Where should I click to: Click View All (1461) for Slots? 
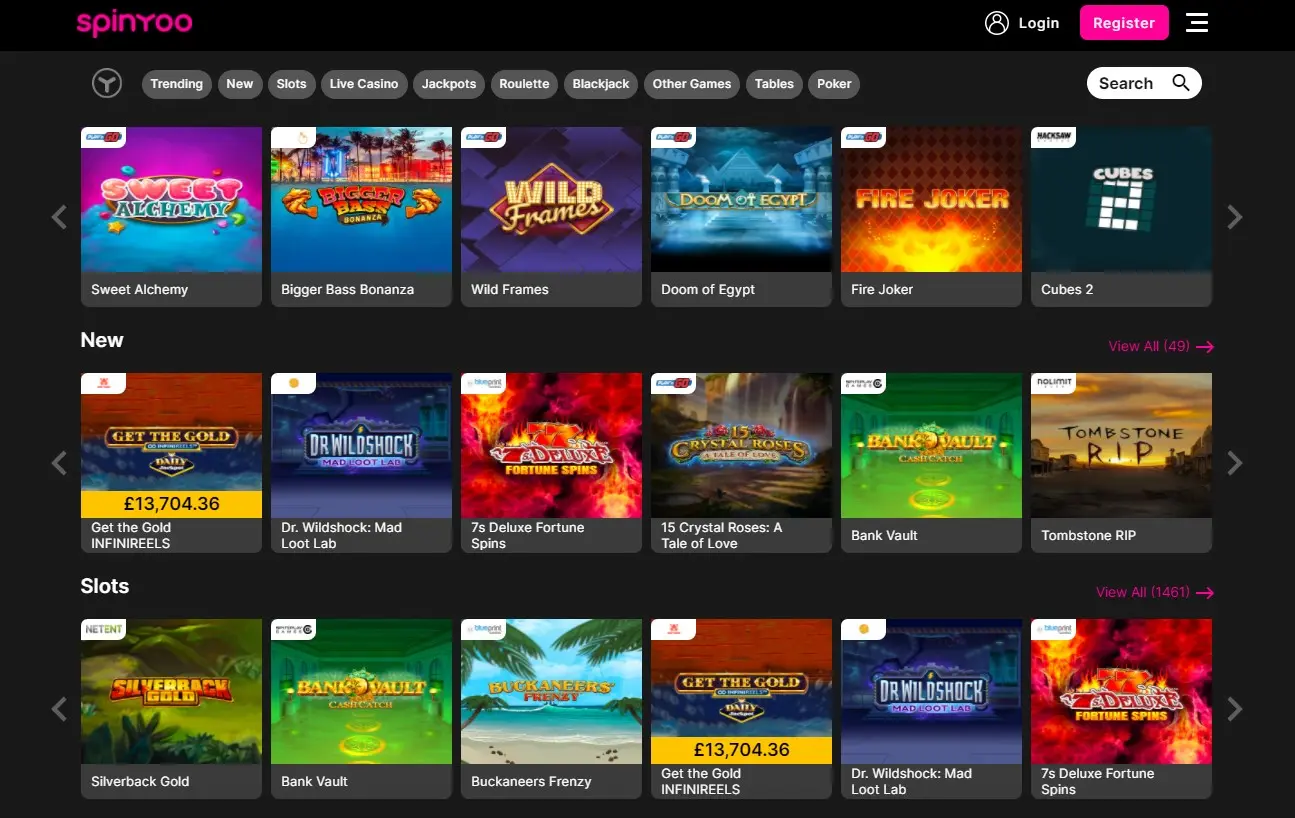(1155, 592)
